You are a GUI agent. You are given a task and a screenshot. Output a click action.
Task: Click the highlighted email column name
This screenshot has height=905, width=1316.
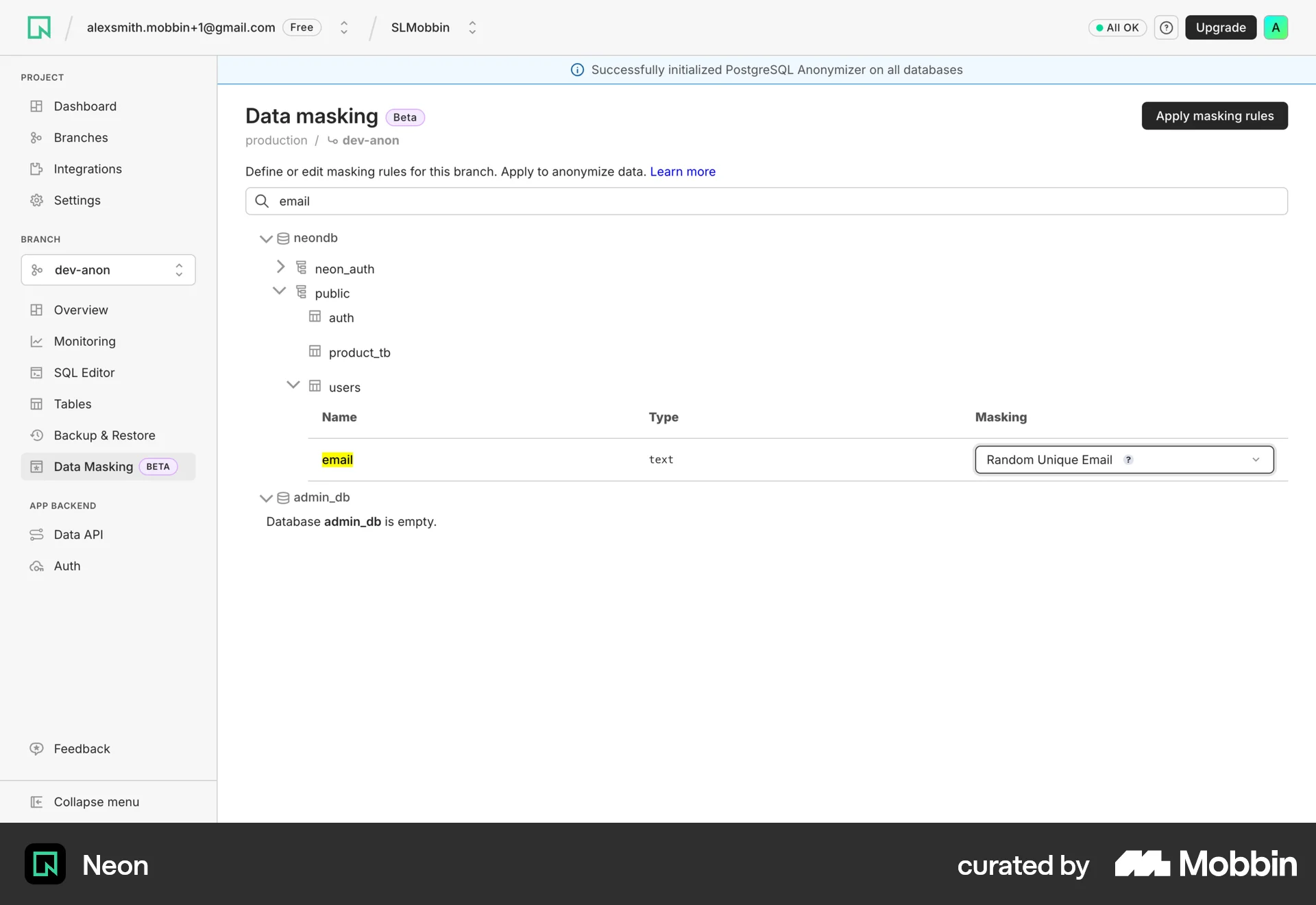pos(337,460)
